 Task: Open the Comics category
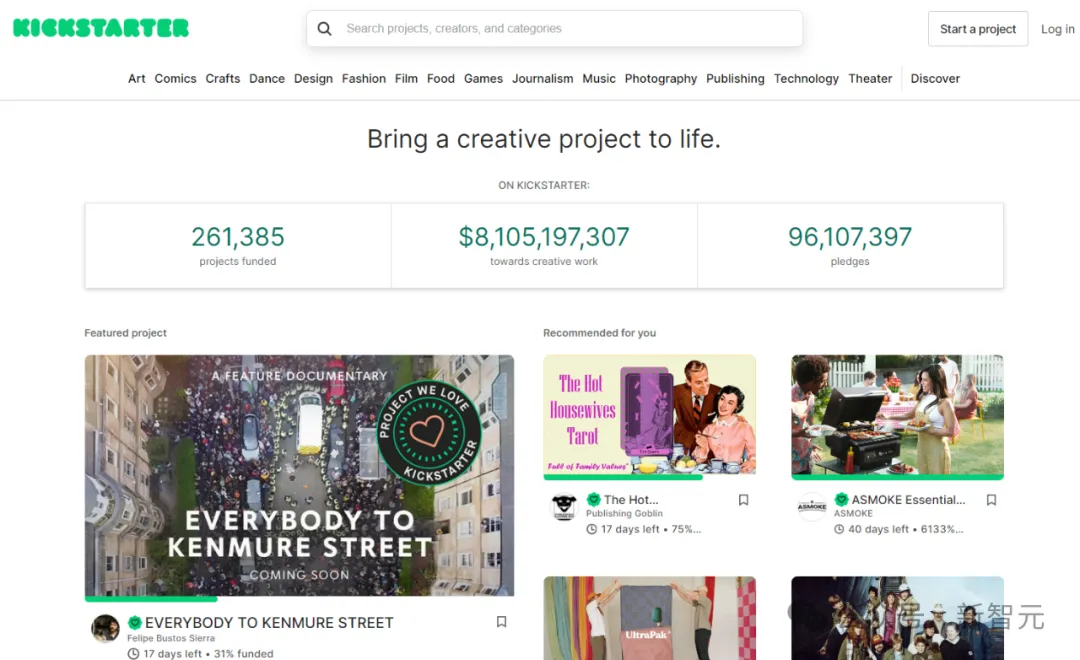tap(175, 79)
